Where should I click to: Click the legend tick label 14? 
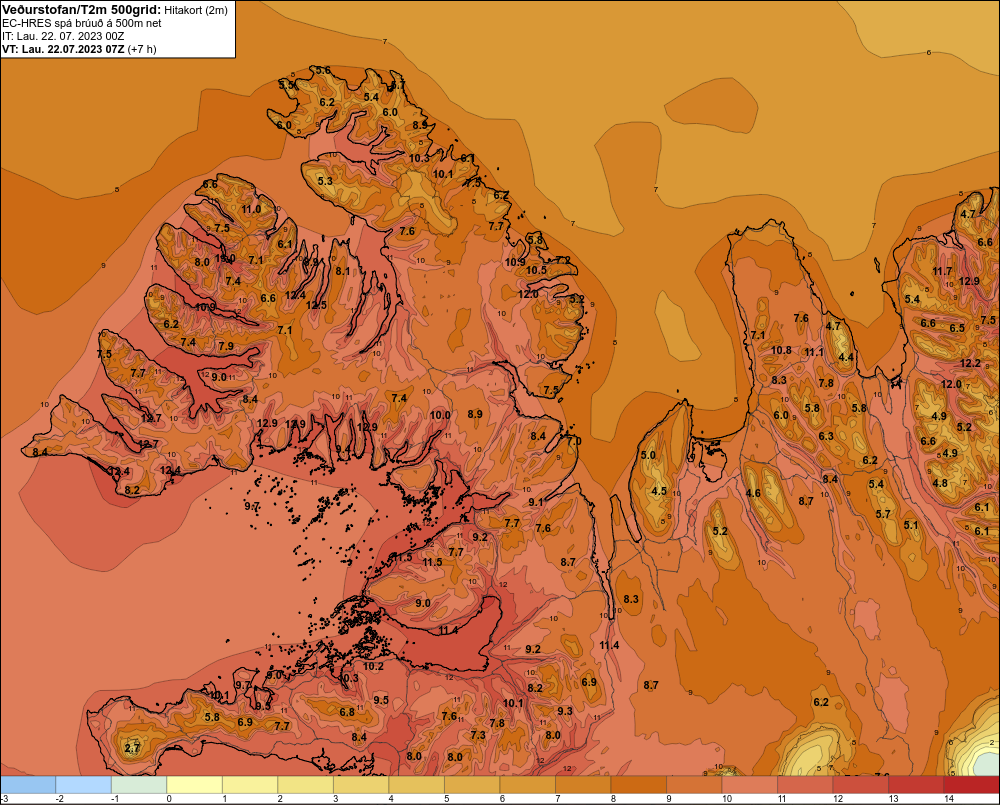948,799
